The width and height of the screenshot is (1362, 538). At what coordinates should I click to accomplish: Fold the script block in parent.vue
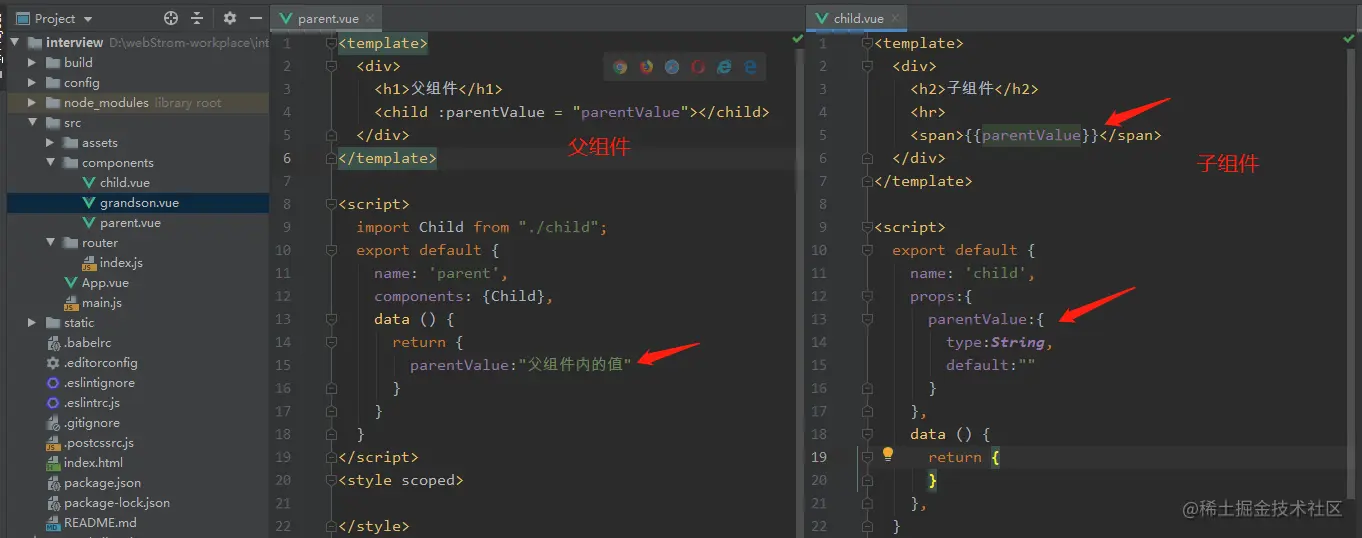coord(332,204)
